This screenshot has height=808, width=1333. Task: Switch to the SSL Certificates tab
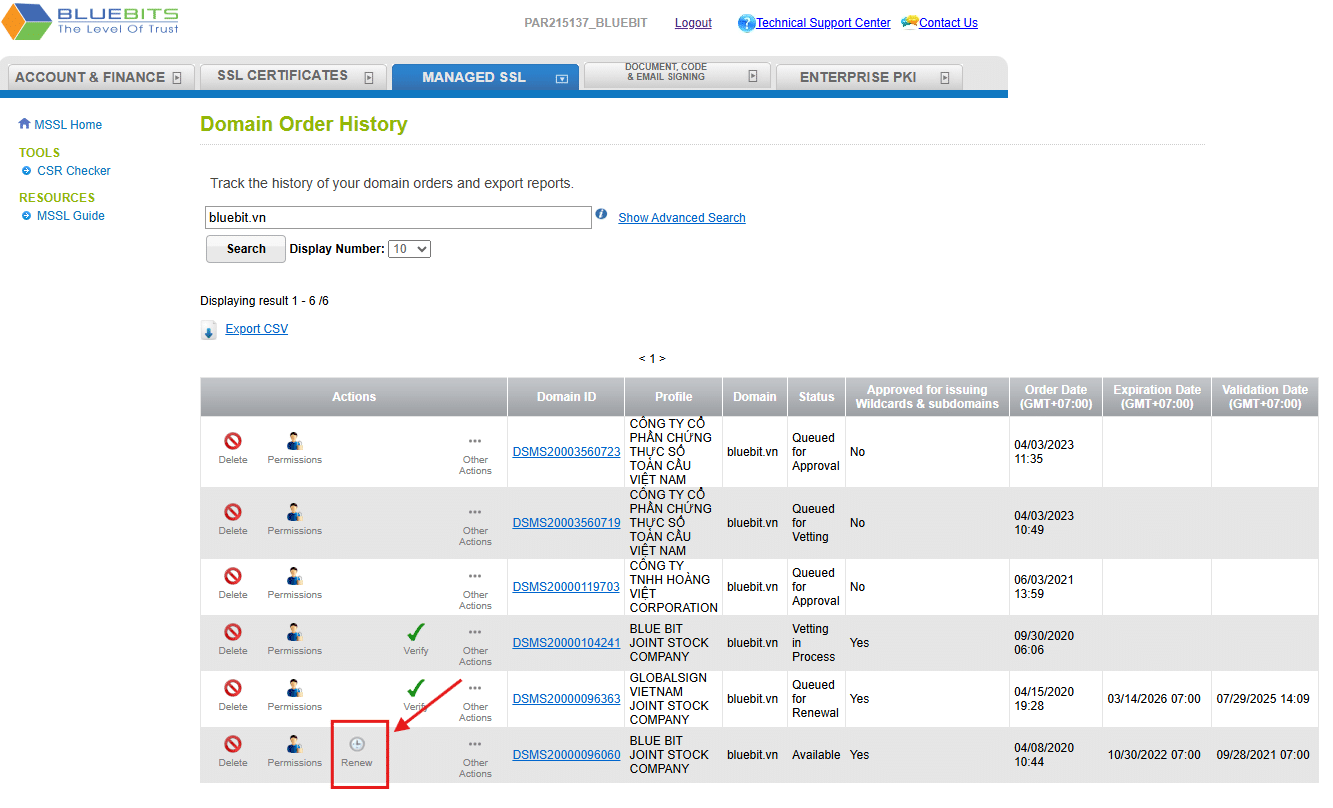[x=282, y=76]
